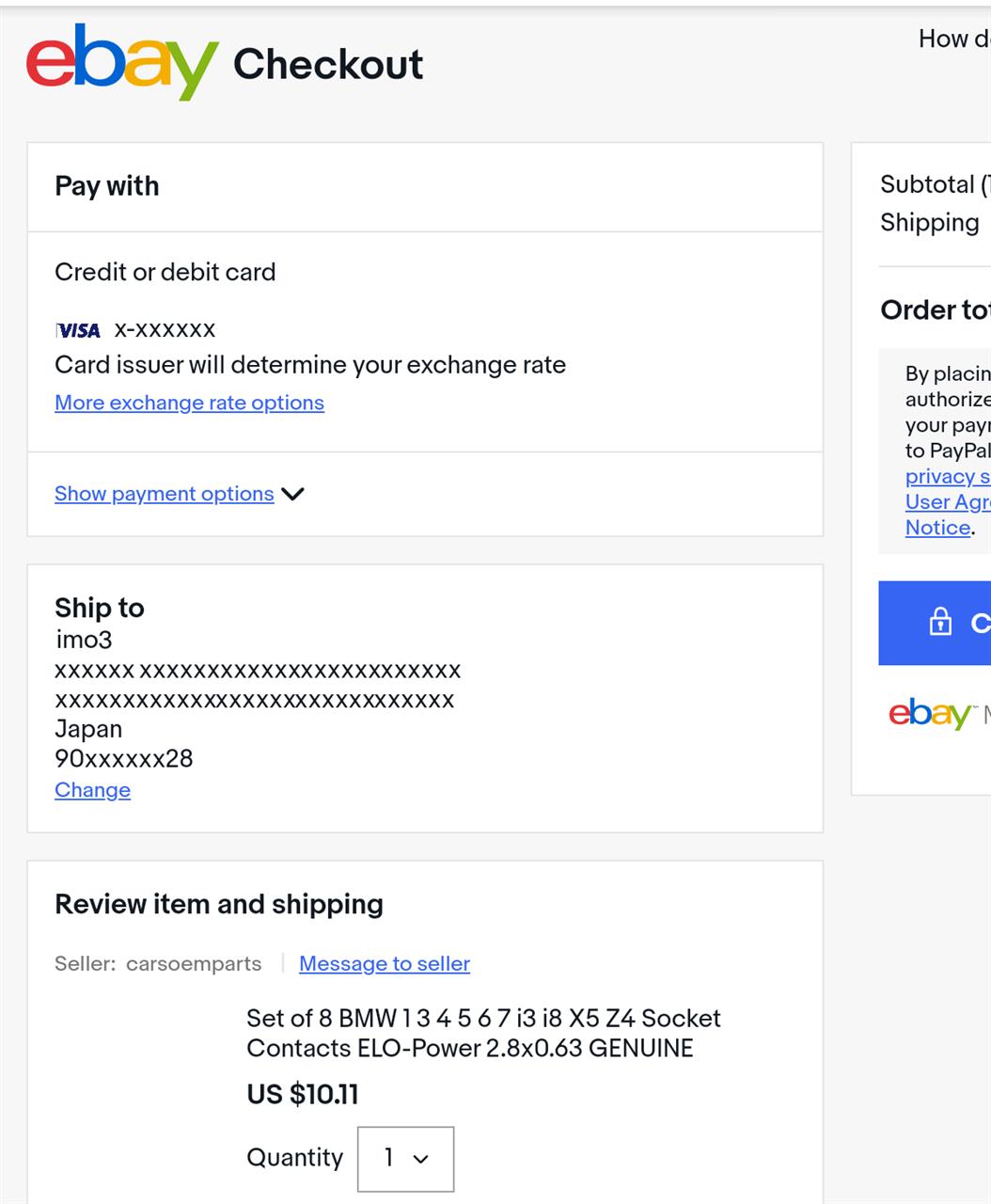Click the padlock icon on the blue button
This screenshot has width=991, height=1204.
click(940, 621)
